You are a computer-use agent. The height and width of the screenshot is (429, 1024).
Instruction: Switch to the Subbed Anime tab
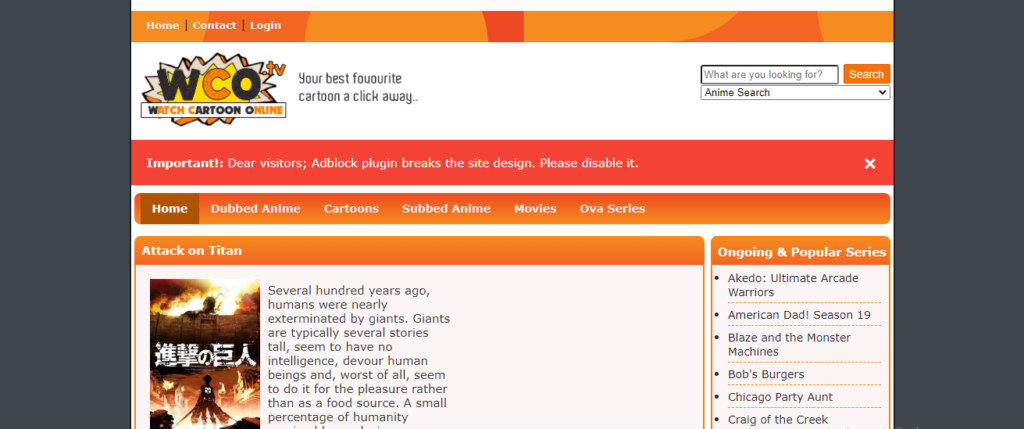point(446,209)
